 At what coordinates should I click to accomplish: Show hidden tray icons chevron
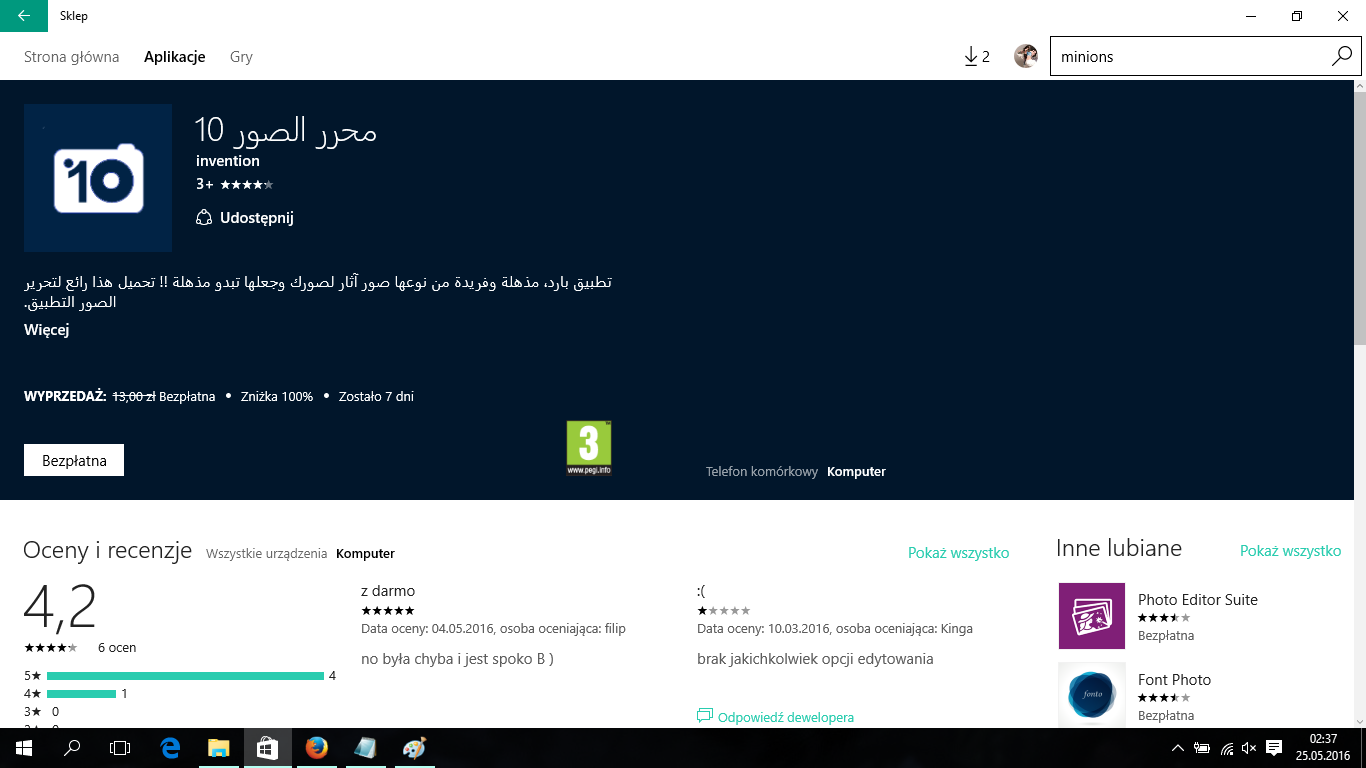(x=1178, y=748)
